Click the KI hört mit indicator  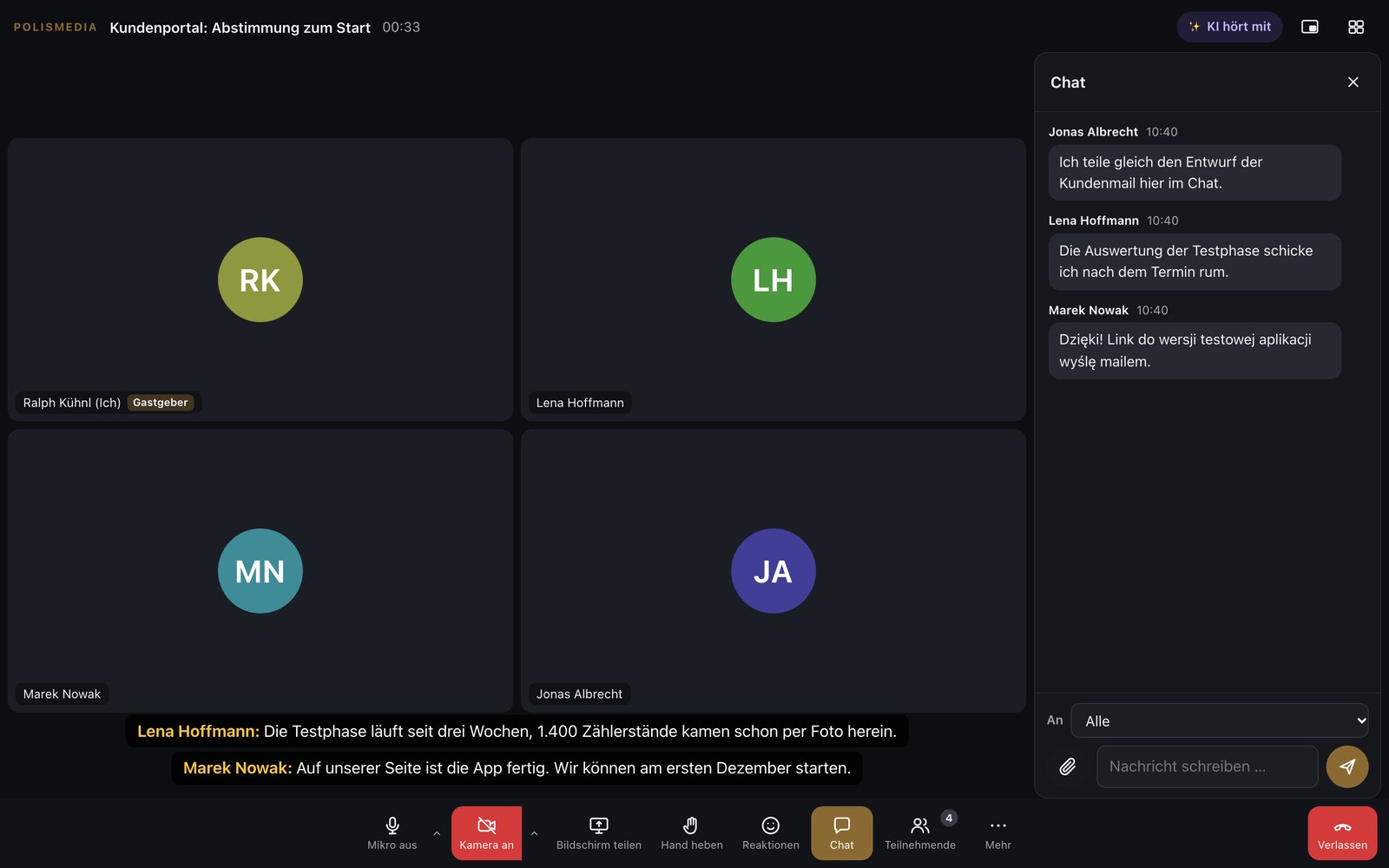point(1229,27)
